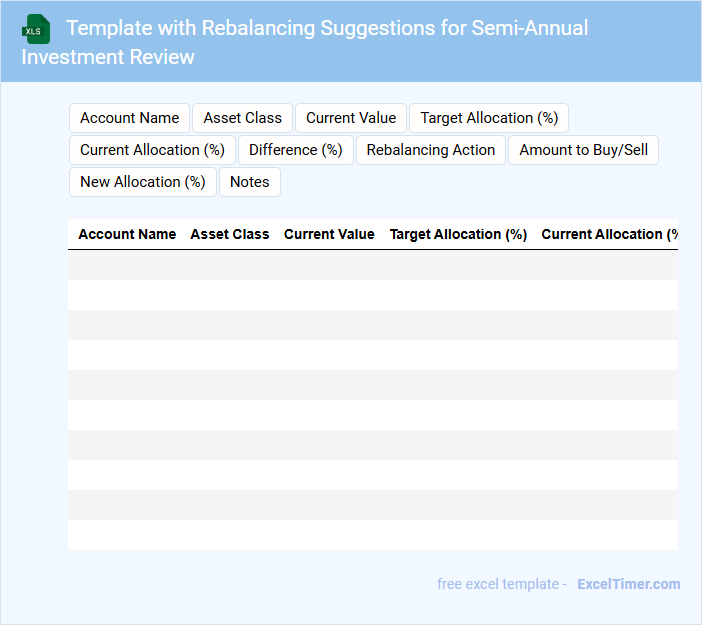Select the Rebalancing Action tag
702x625 pixels.
(431, 150)
